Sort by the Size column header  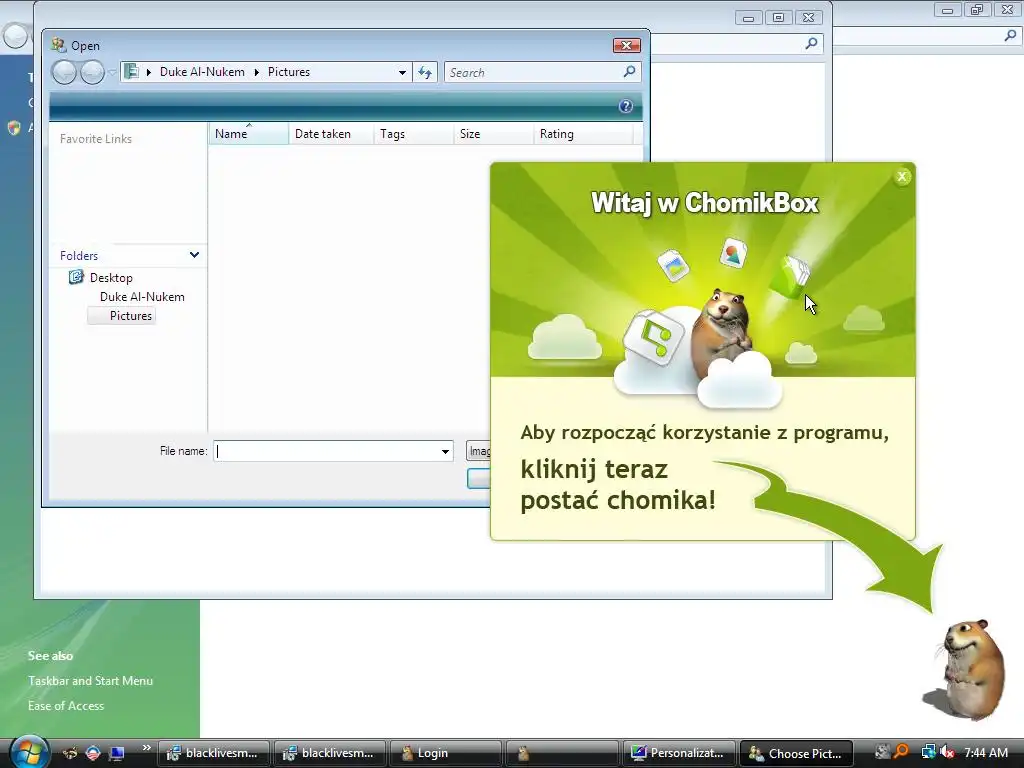tap(494, 134)
